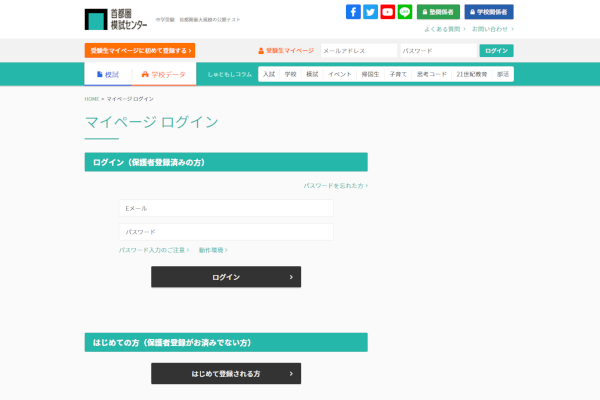Open the LINE social icon

pos(405,12)
